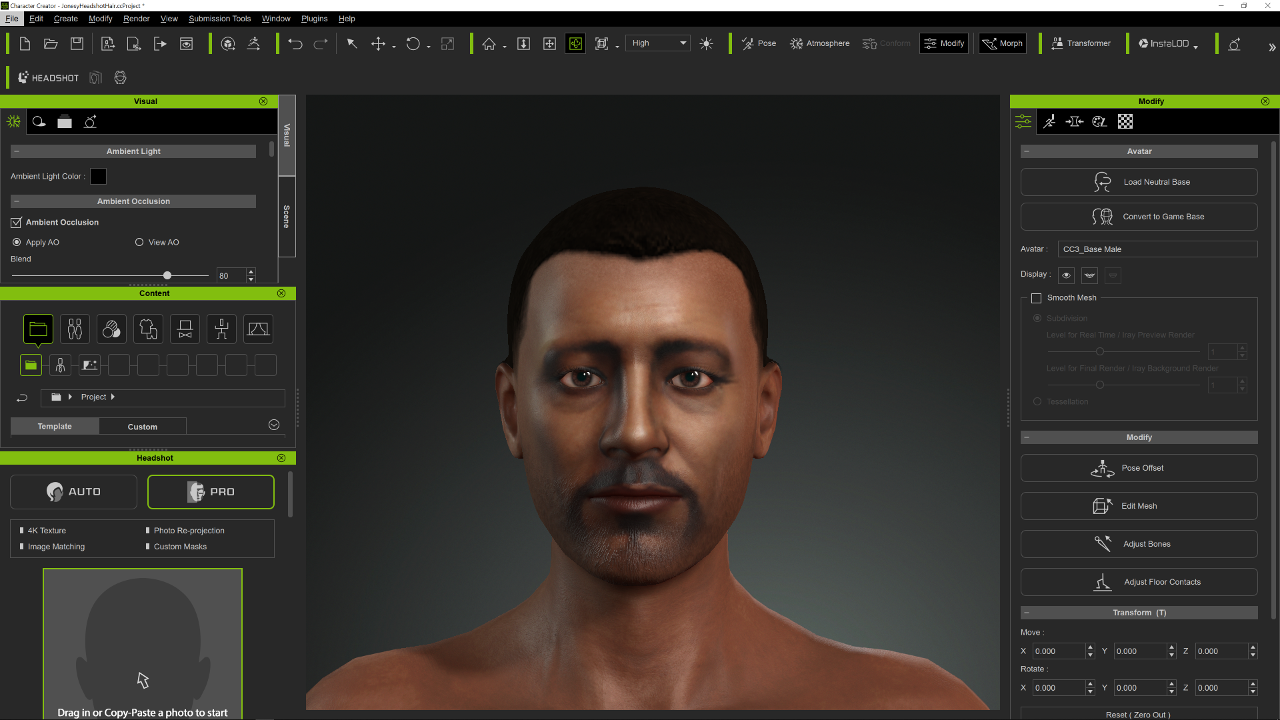Toggle the Morph mode button in toolbar

tap(1002, 43)
